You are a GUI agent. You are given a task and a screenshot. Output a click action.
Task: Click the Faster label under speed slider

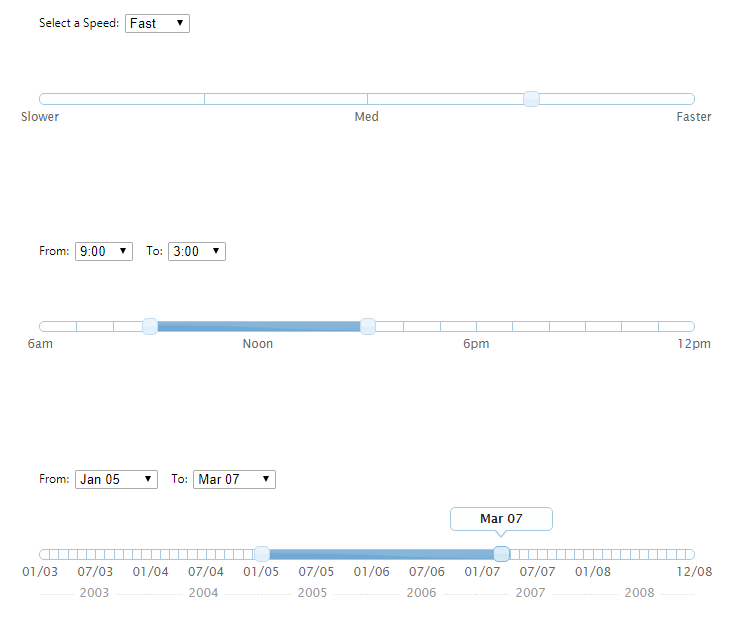pos(694,117)
